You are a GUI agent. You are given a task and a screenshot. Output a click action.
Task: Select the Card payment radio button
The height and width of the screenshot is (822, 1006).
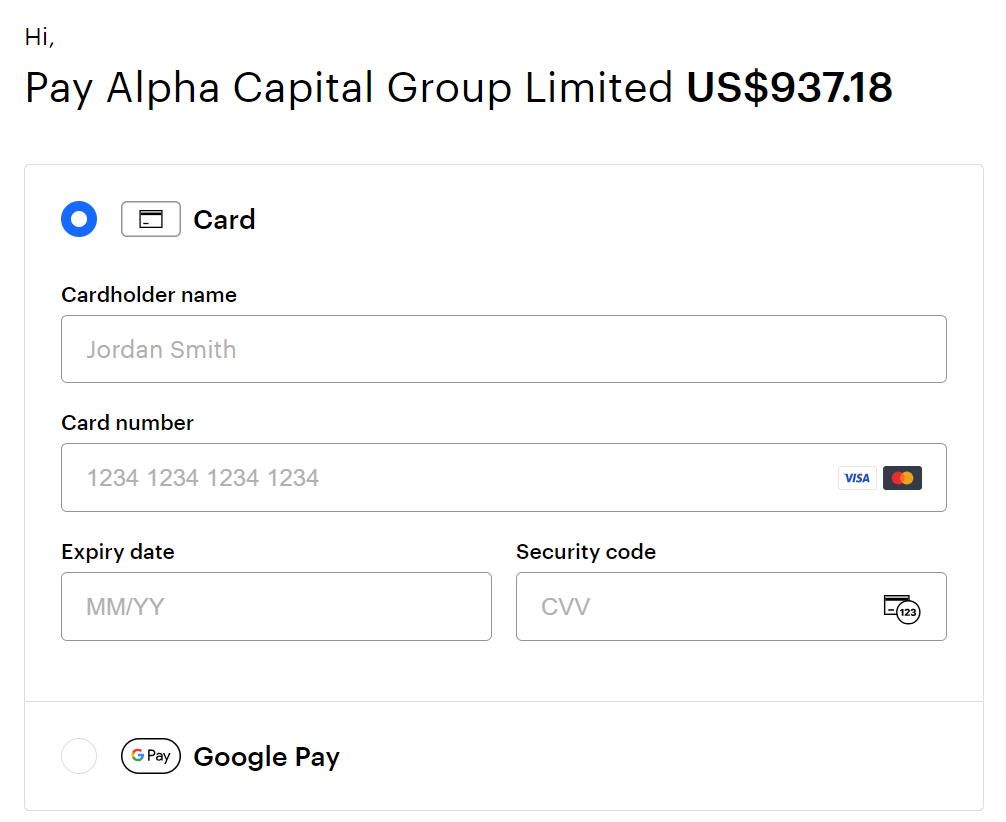(79, 219)
